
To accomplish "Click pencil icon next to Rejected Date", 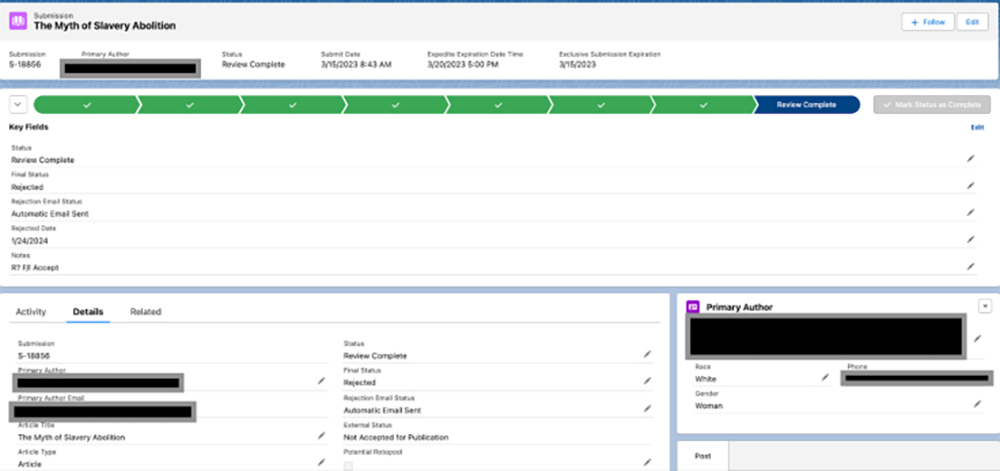I will (x=969, y=240).
